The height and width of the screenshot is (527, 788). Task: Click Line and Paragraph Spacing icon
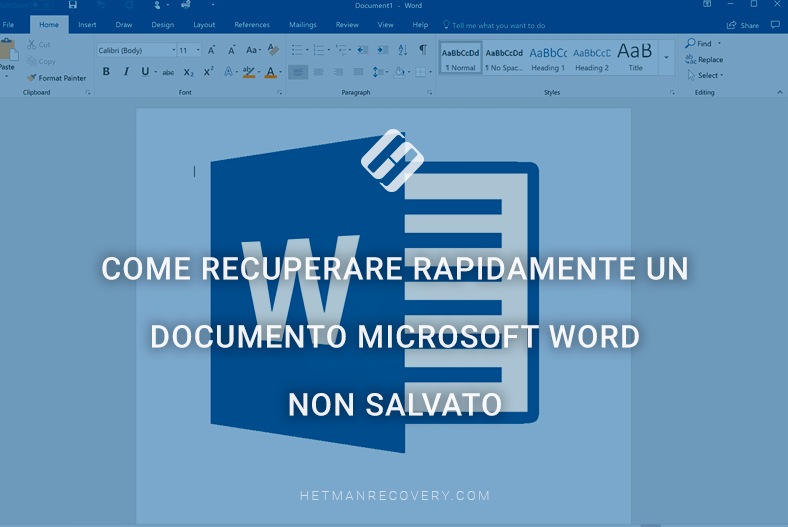pos(378,72)
